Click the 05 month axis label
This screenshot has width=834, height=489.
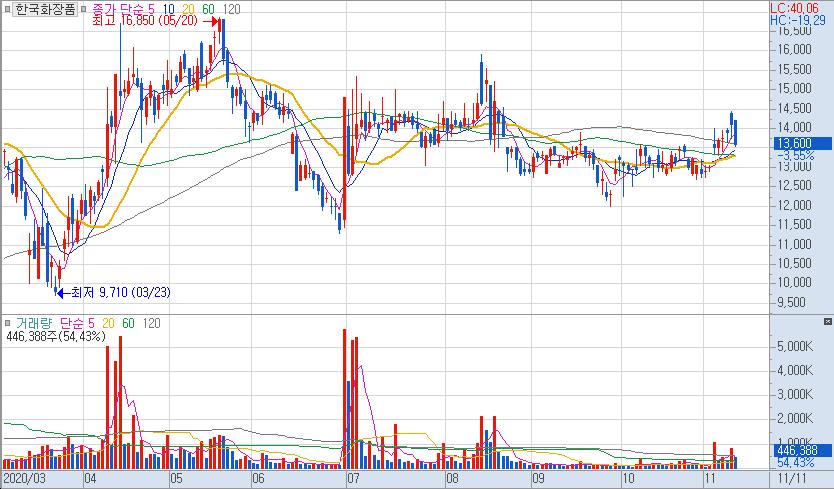click(x=176, y=478)
